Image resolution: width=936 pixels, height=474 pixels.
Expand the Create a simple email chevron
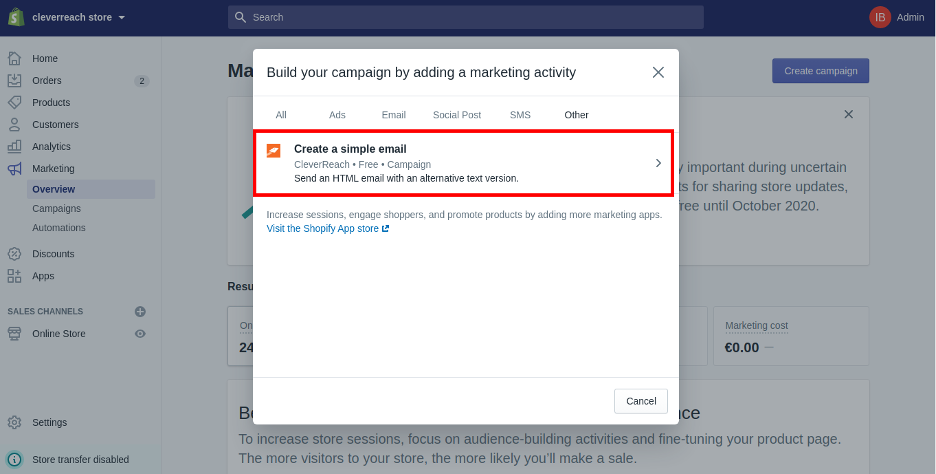658,163
